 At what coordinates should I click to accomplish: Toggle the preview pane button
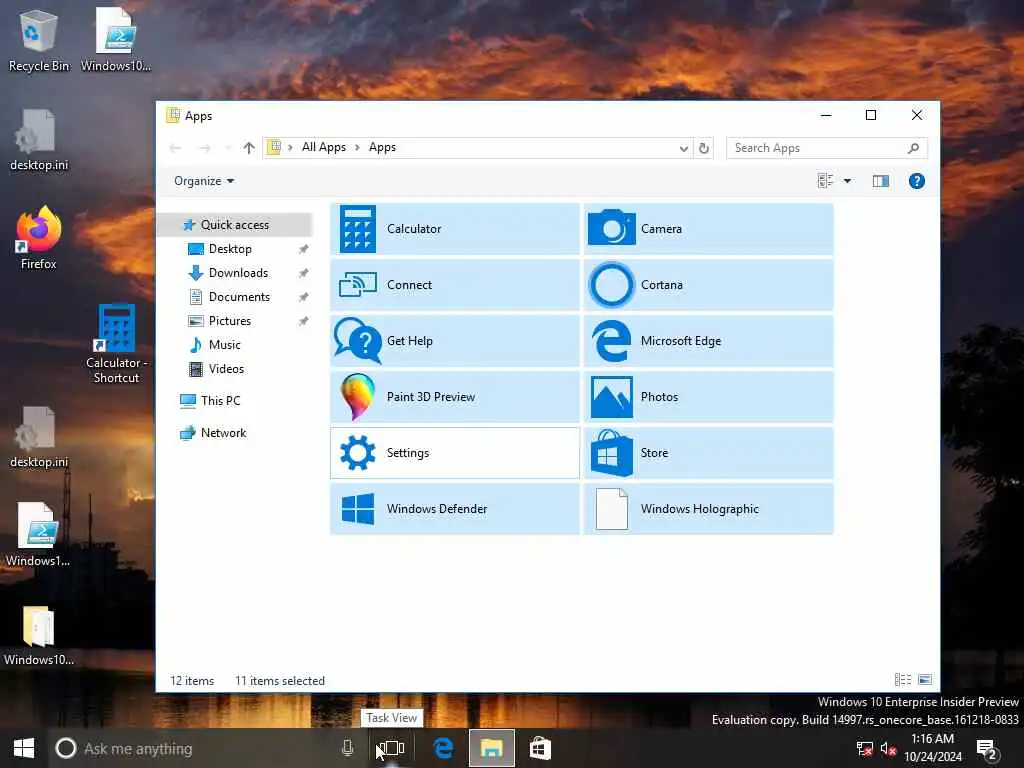[x=880, y=181]
